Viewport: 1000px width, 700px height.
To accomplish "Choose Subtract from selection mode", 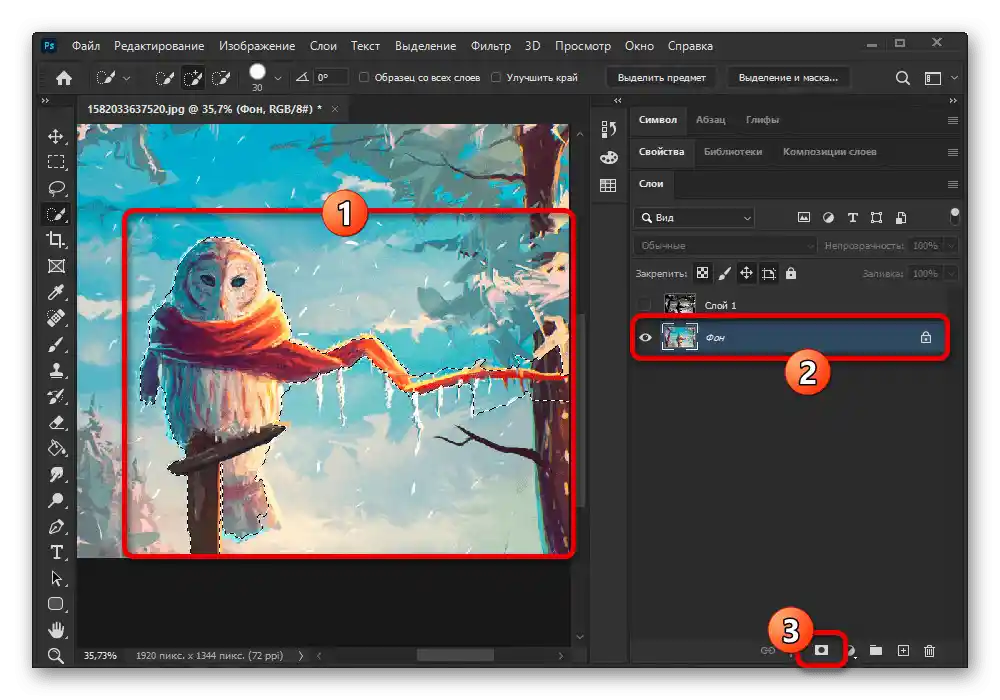I will (221, 78).
